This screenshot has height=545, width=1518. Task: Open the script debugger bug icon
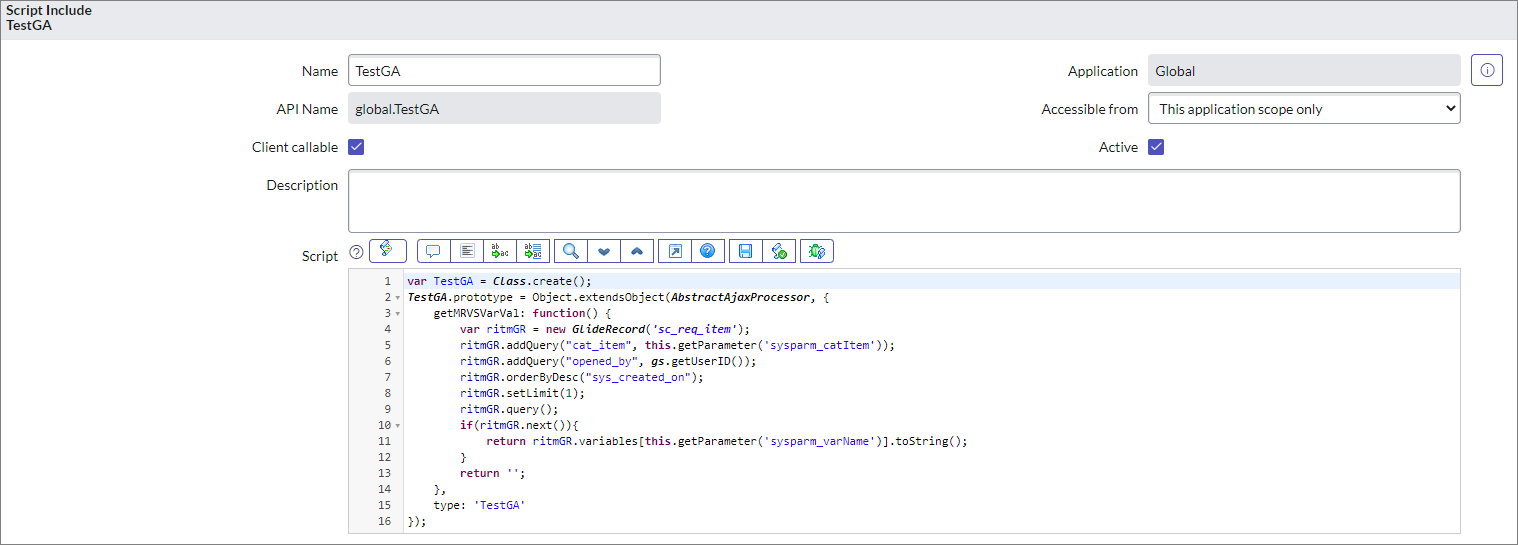pyautogui.click(x=817, y=251)
